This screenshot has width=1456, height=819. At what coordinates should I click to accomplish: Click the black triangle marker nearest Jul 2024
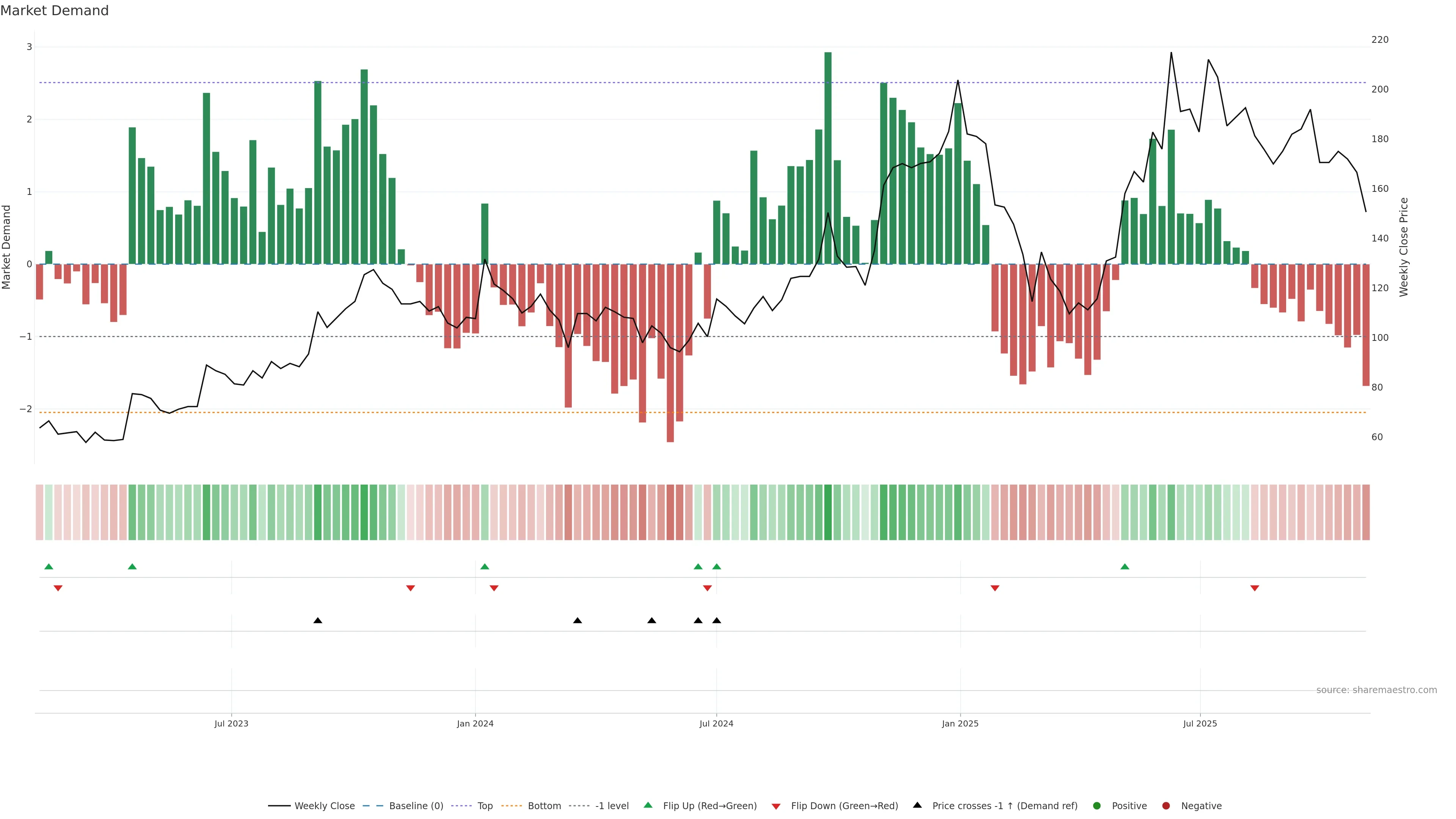pos(717,621)
